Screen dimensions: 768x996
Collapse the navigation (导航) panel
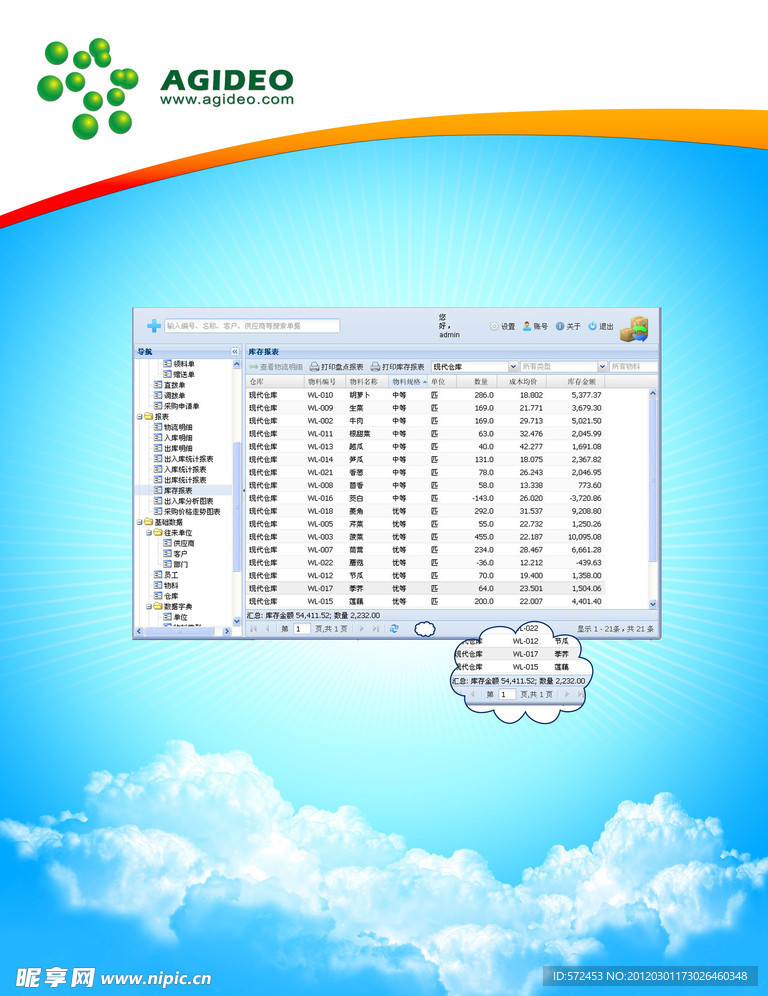(x=236, y=352)
